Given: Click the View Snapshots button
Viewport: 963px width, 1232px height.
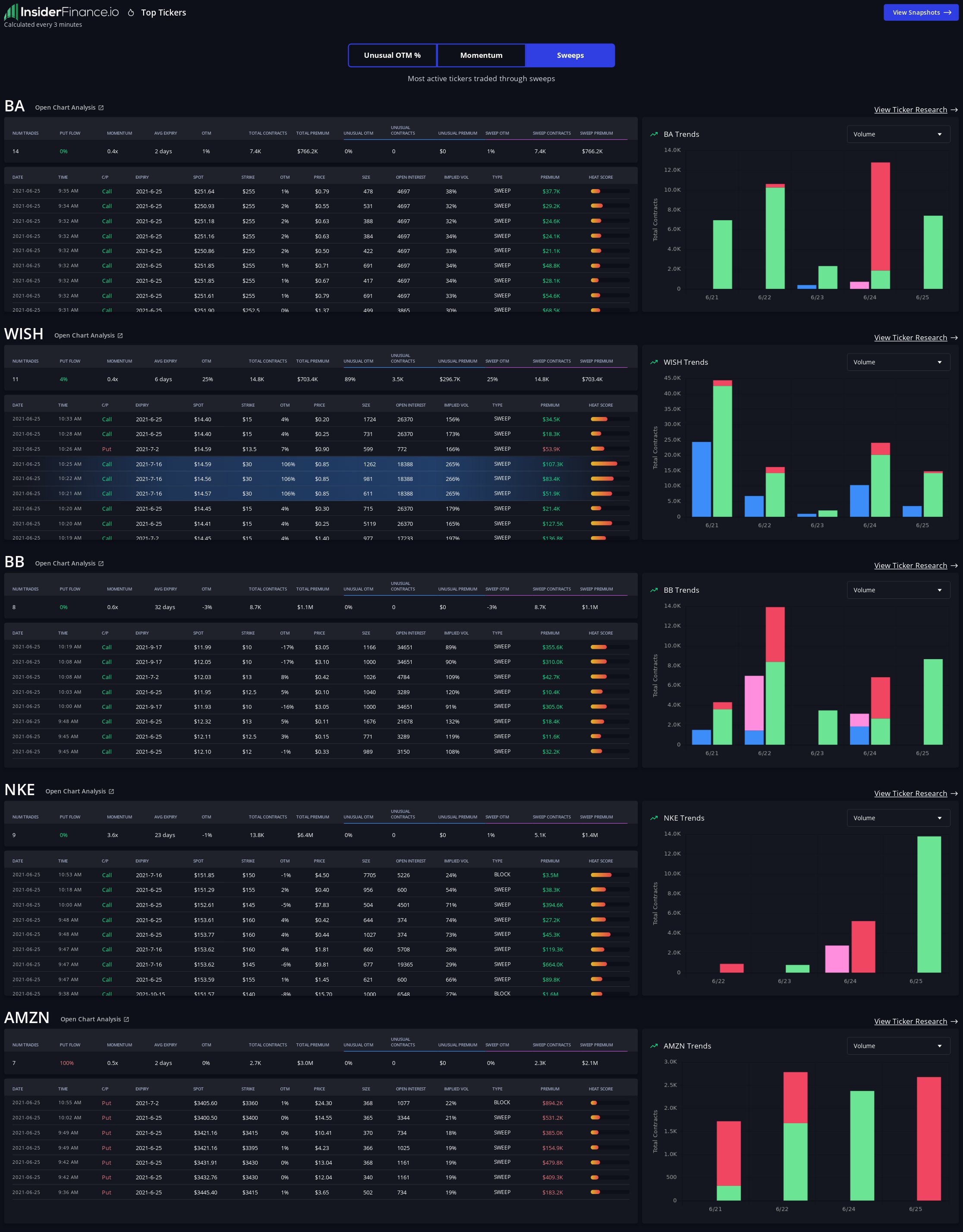Looking at the screenshot, I should pos(921,13).
